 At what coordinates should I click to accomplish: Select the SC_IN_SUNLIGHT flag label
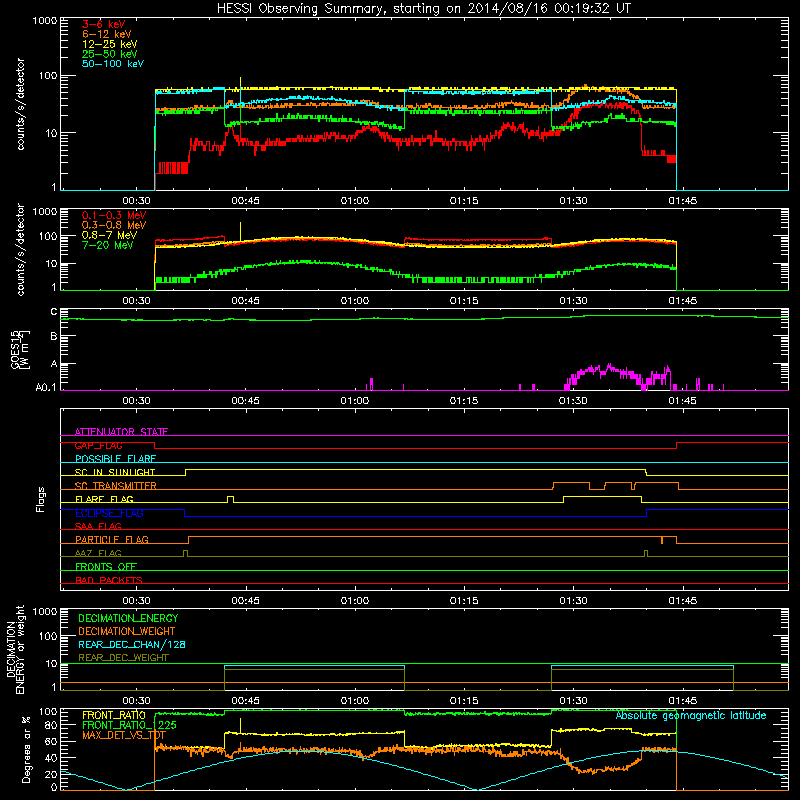[115, 472]
